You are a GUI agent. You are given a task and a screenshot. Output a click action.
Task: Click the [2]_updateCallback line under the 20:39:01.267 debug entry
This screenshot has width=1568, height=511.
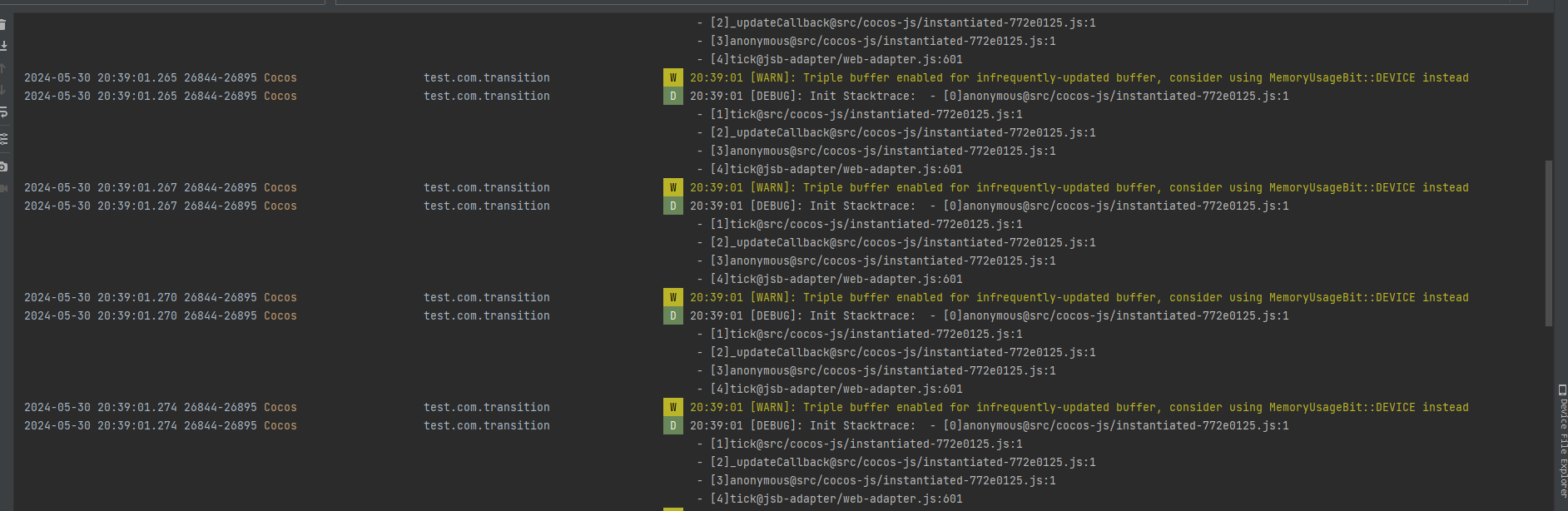click(x=896, y=242)
